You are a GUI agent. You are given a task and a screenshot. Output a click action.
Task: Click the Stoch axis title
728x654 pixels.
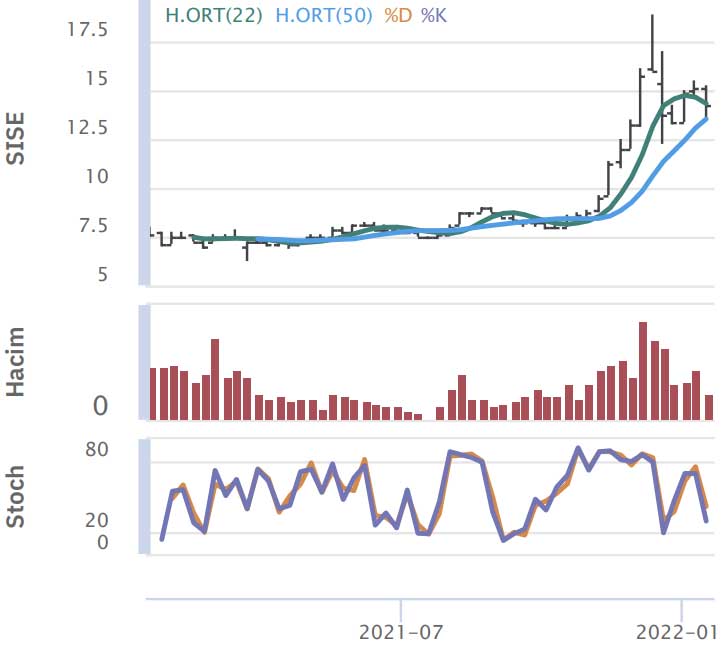pyautogui.click(x=15, y=497)
